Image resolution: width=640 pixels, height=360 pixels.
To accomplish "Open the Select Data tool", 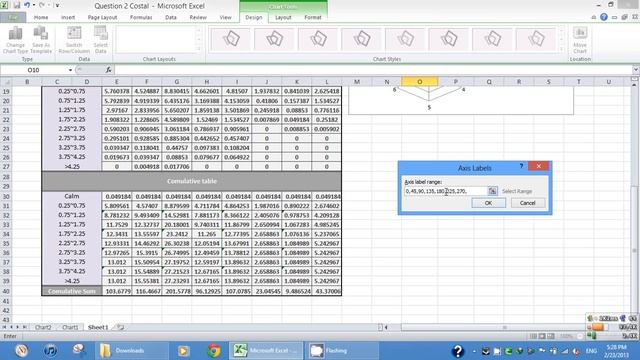I will 100,40.
